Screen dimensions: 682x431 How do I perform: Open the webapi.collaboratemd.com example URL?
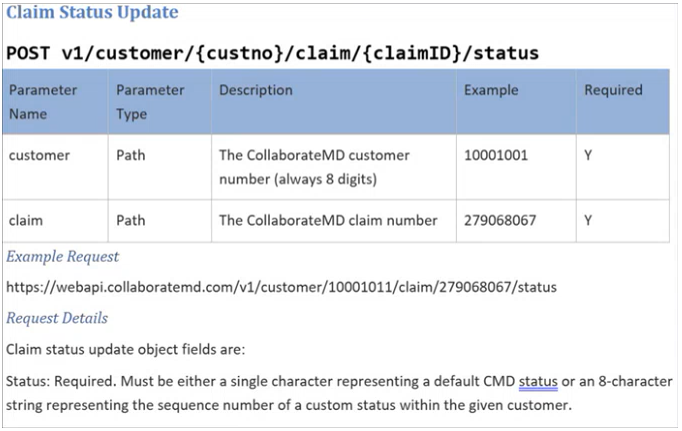[x=281, y=287]
